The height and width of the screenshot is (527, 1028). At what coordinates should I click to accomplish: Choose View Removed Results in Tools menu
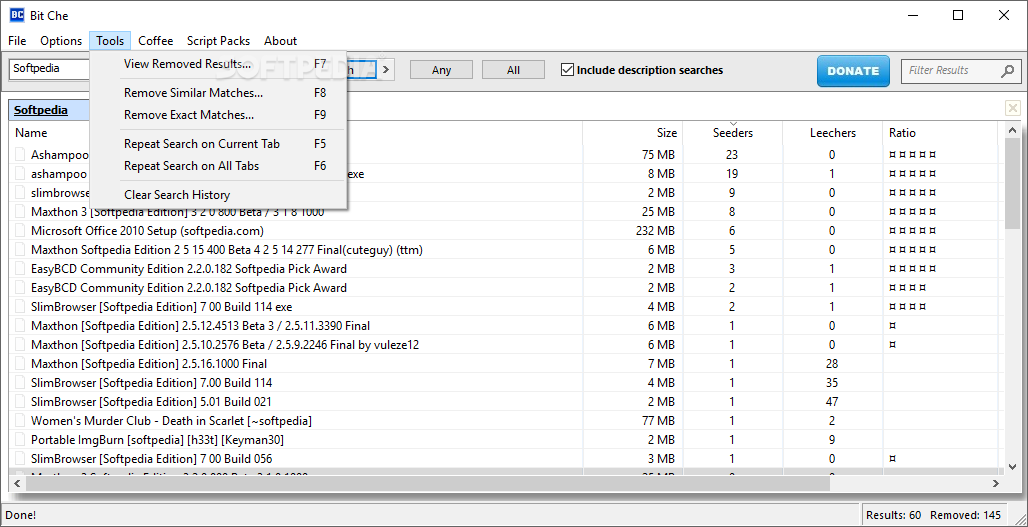218,64
